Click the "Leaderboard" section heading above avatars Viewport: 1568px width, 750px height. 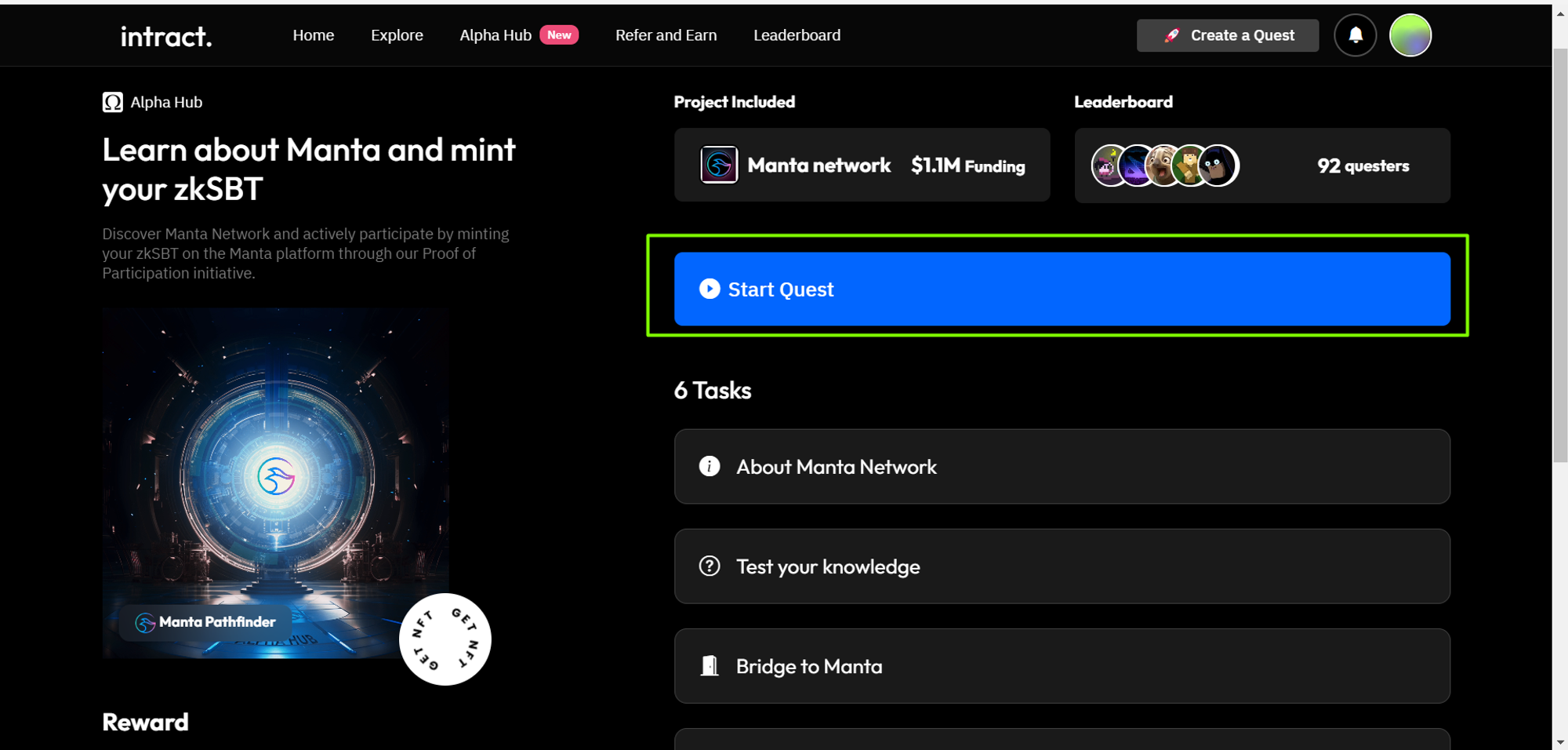(x=1123, y=102)
